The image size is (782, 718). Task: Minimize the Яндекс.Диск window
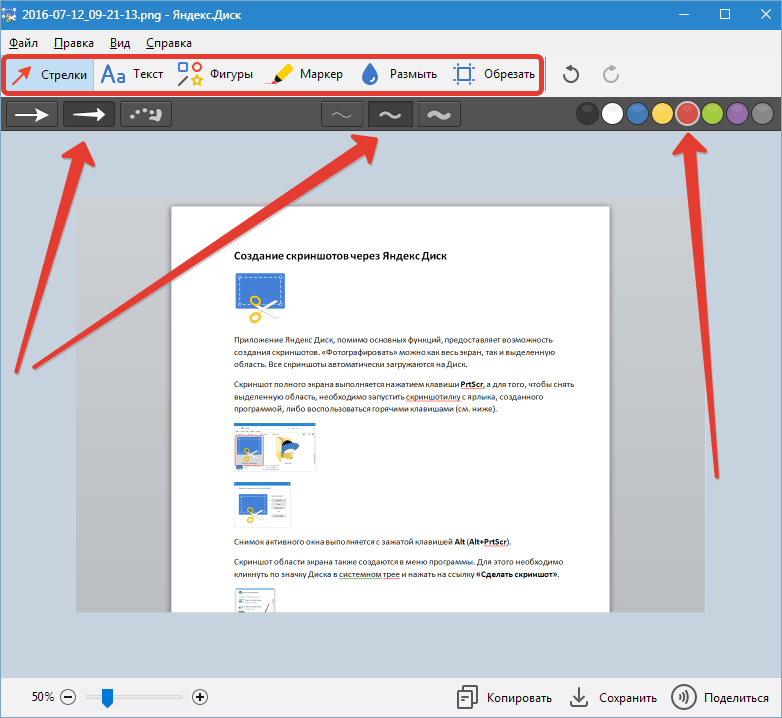pyautogui.click(x=684, y=14)
